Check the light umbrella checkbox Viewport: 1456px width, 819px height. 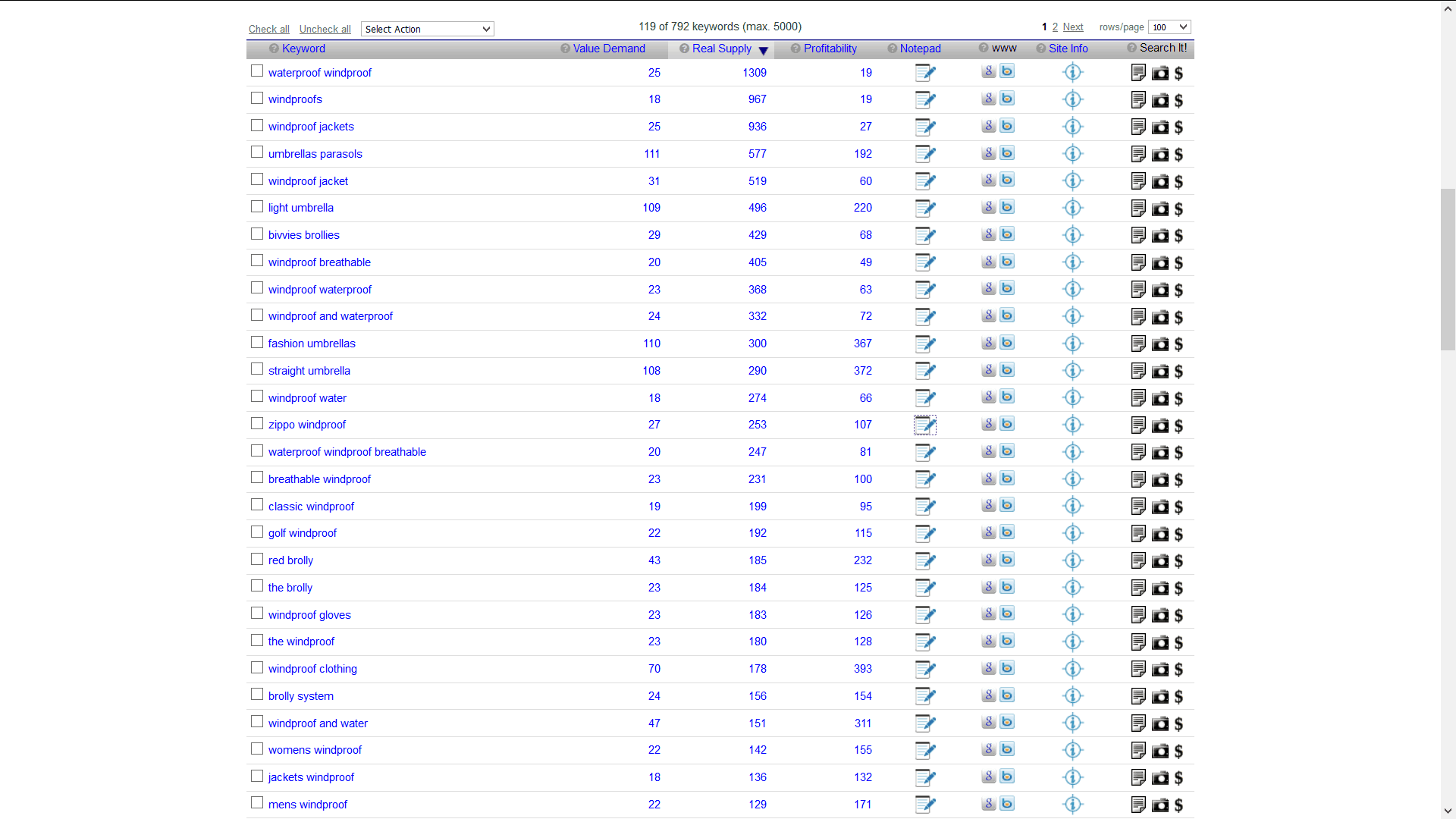click(x=257, y=206)
